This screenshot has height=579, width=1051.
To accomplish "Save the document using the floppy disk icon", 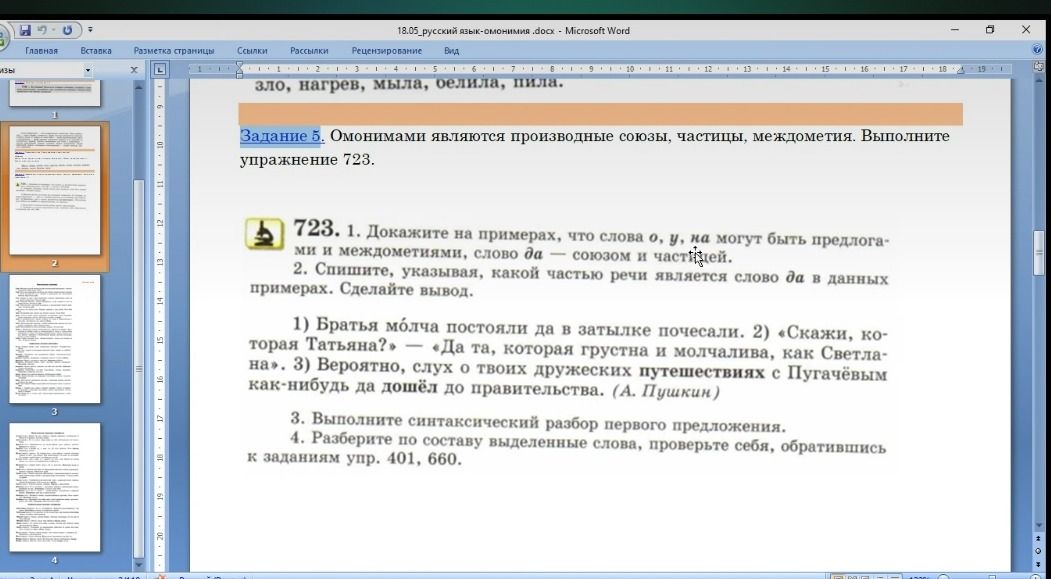I will click(25, 30).
